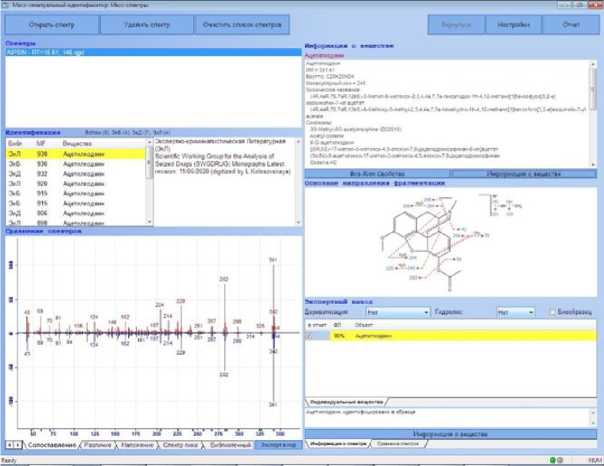The height and width of the screenshot is (466, 604).
Task: Click the substance info panel scroll-up arrow
Action: [x=593, y=64]
